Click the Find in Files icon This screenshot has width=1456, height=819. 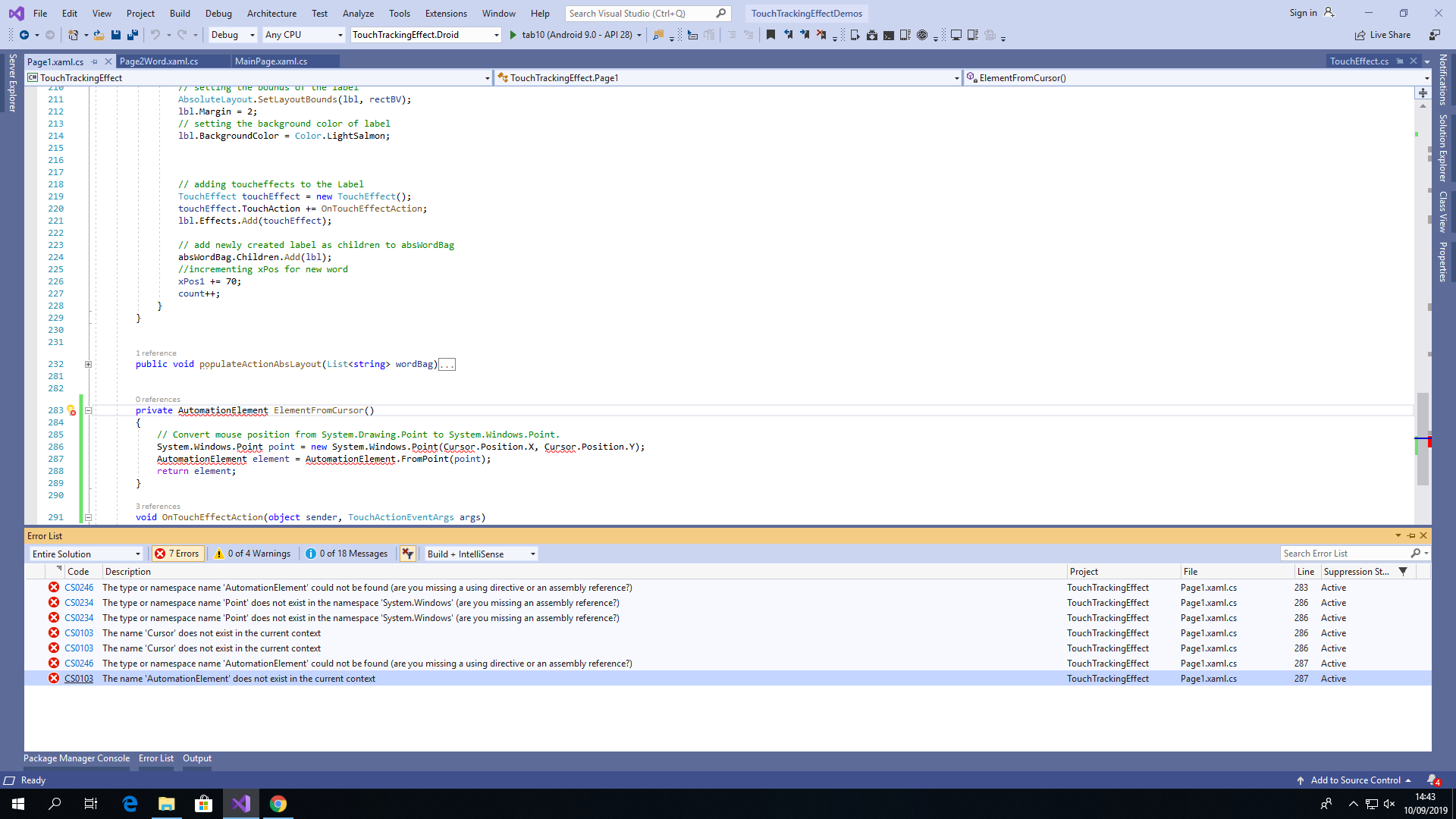(658, 35)
